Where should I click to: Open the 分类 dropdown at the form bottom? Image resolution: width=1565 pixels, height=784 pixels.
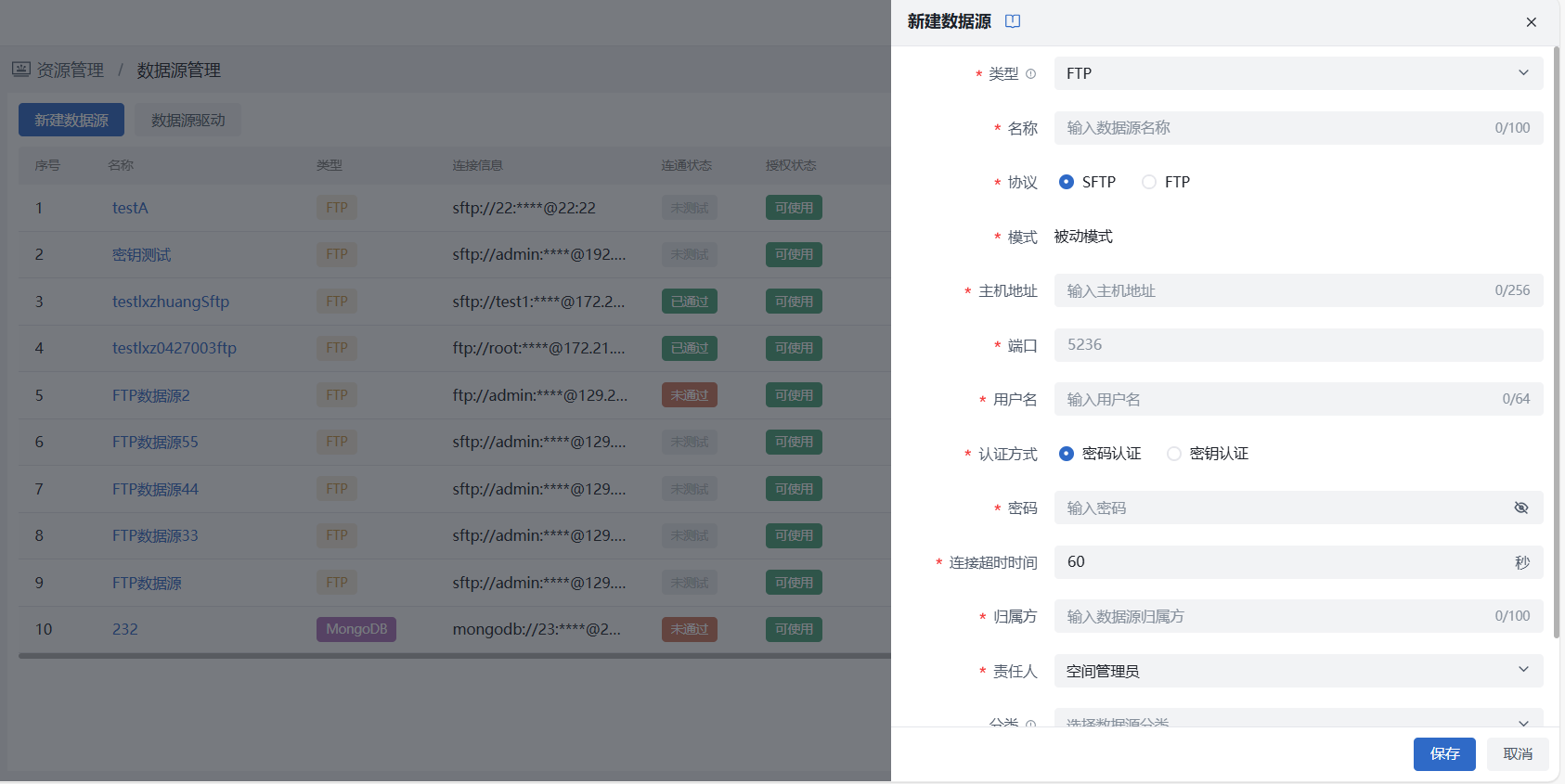point(1299,719)
